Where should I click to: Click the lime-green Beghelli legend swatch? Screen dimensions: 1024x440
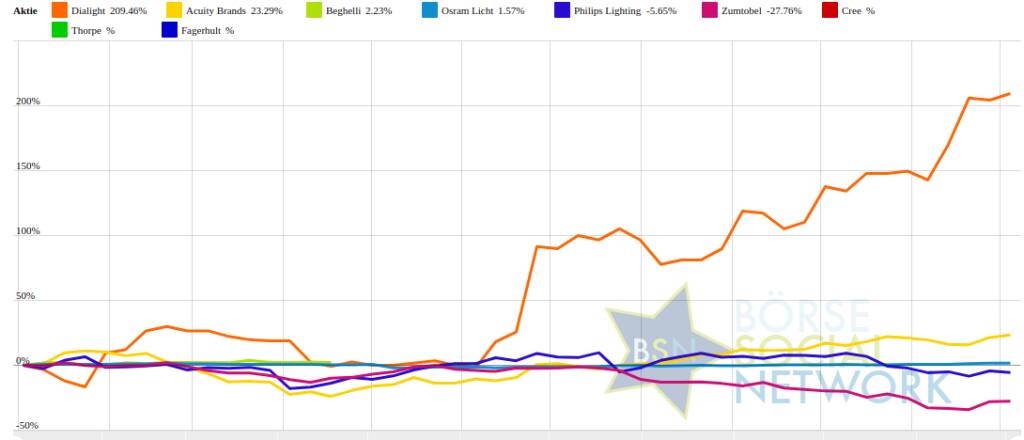(x=312, y=11)
